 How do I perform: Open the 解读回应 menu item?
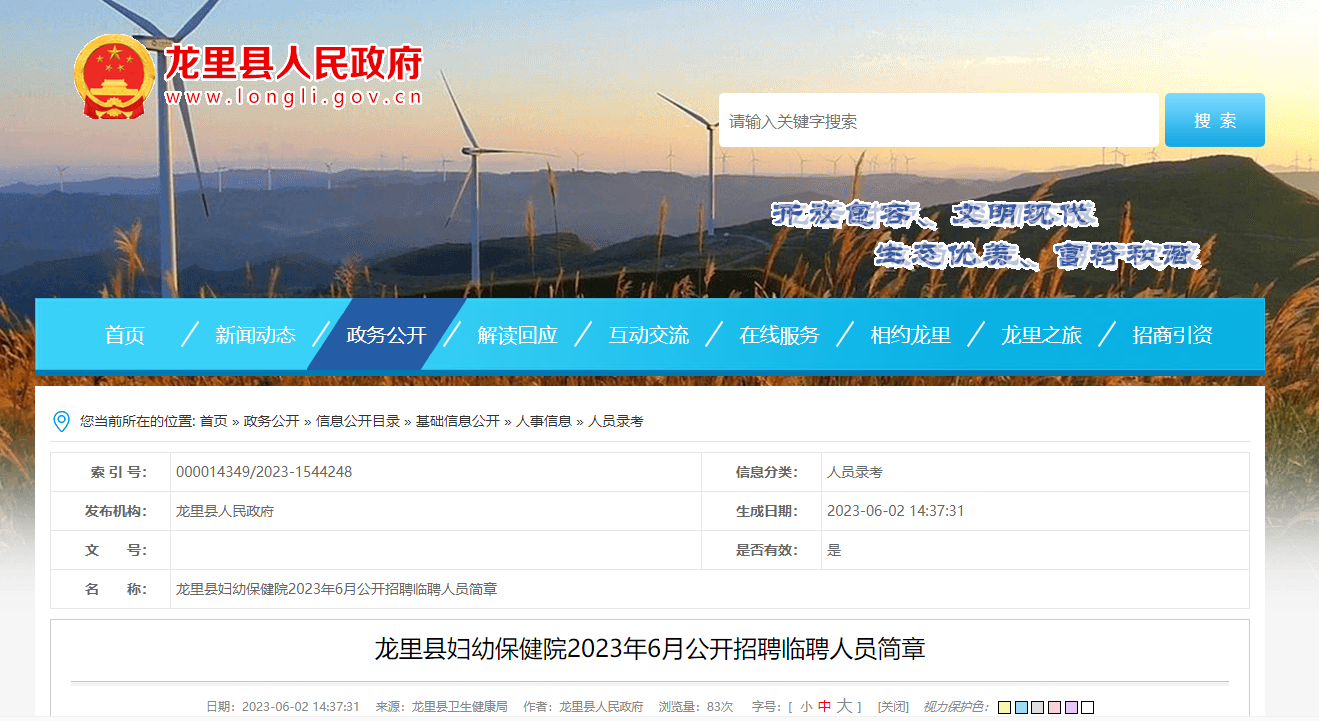pos(517,335)
